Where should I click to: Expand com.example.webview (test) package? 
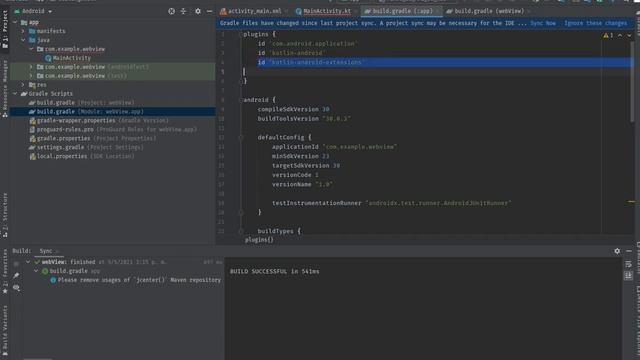pyautogui.click(x=31, y=76)
